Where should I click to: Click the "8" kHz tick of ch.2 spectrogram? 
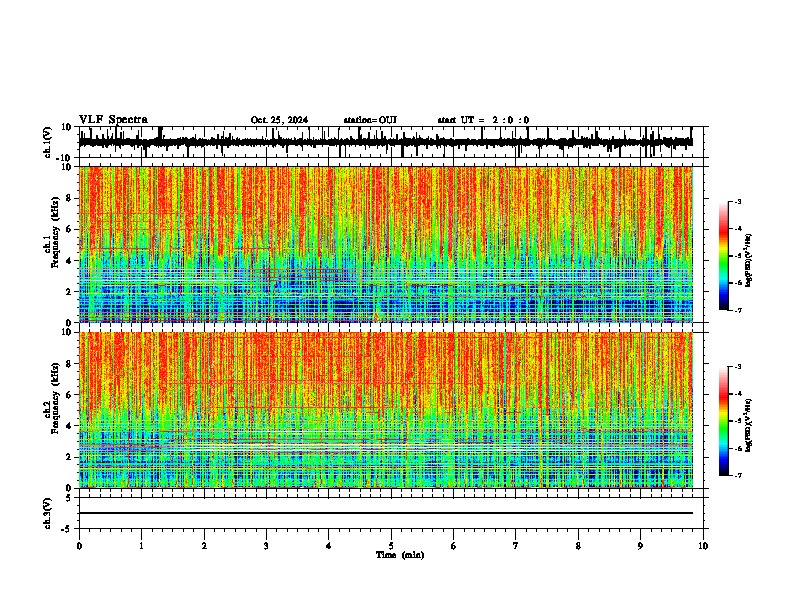click(x=69, y=364)
